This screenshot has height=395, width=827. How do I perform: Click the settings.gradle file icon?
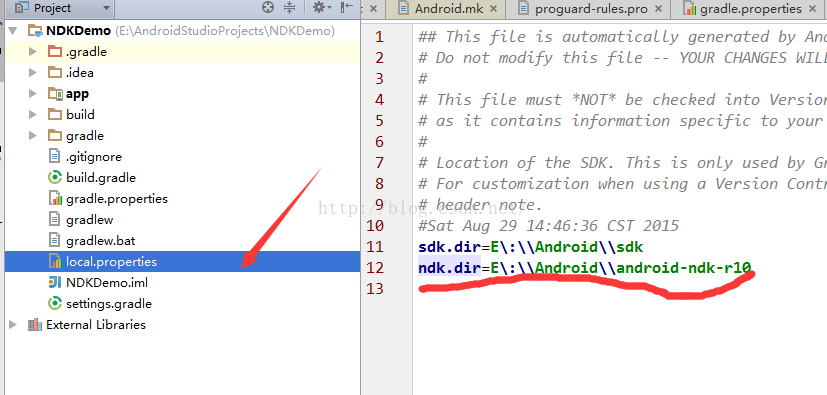[55, 304]
